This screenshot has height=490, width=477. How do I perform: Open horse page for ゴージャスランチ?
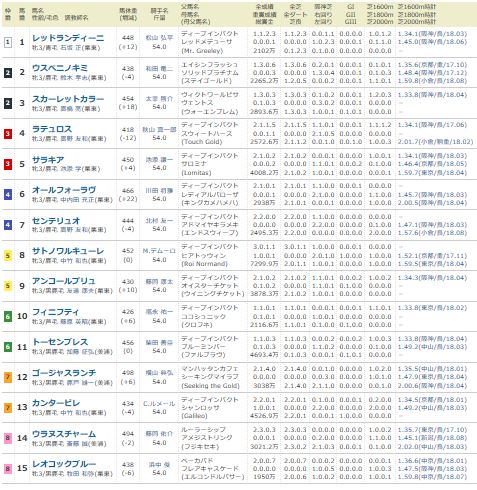pyautogui.click(x=64, y=373)
